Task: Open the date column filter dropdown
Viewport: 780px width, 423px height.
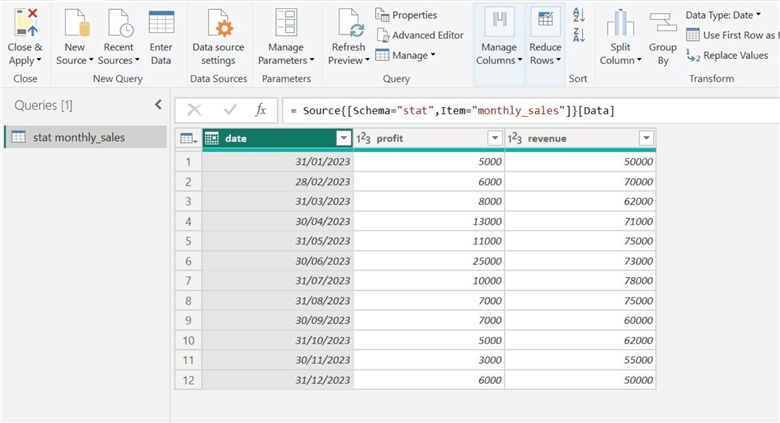Action: click(343, 139)
